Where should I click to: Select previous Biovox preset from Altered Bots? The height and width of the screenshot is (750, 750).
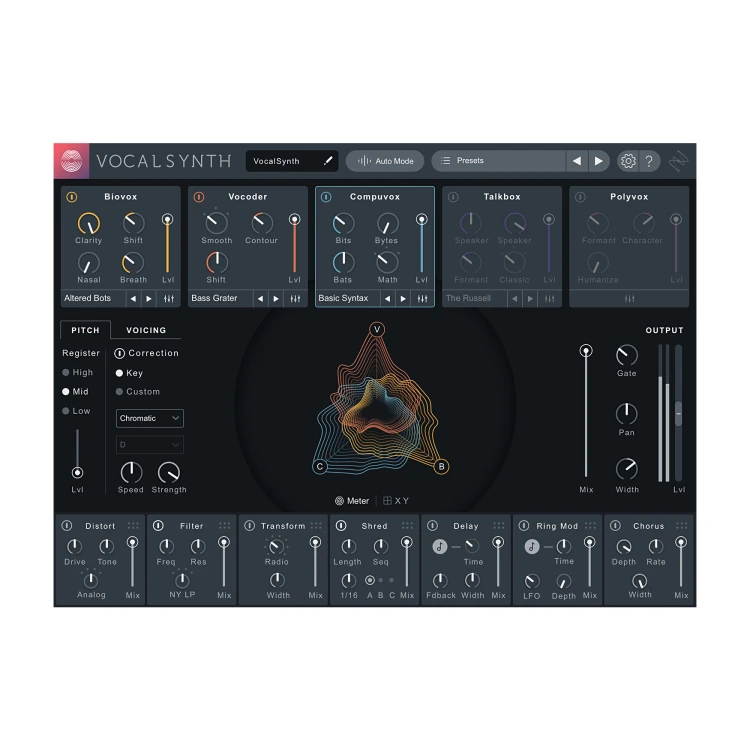coord(133,298)
